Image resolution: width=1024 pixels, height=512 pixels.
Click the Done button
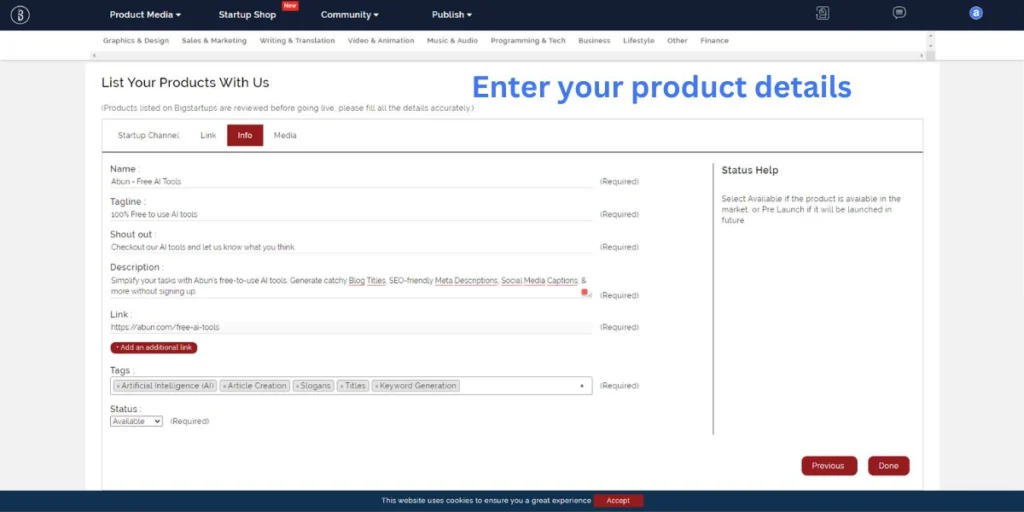tap(888, 466)
